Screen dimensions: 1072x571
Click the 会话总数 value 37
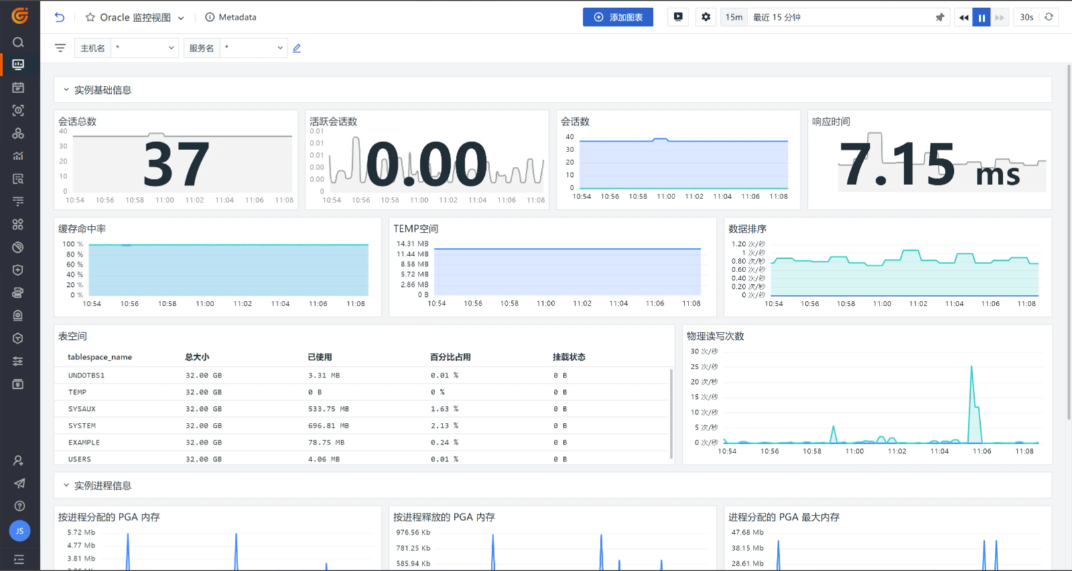coord(176,164)
